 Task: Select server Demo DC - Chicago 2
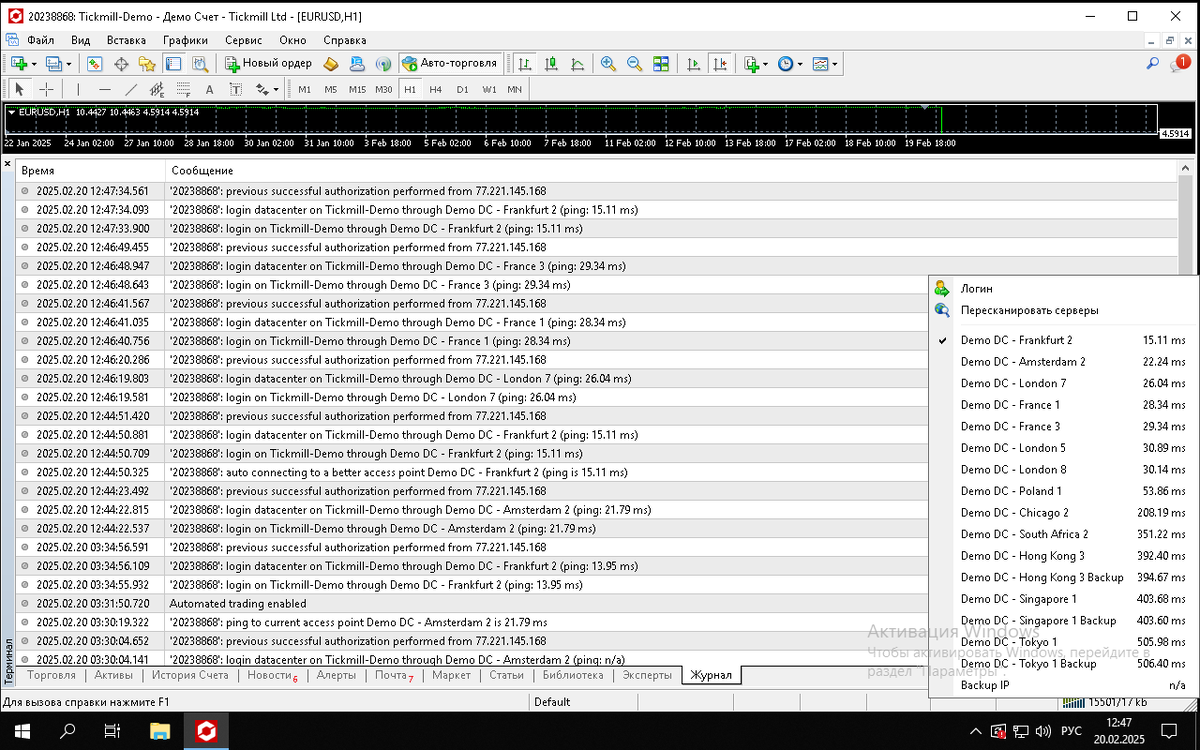1062,512
